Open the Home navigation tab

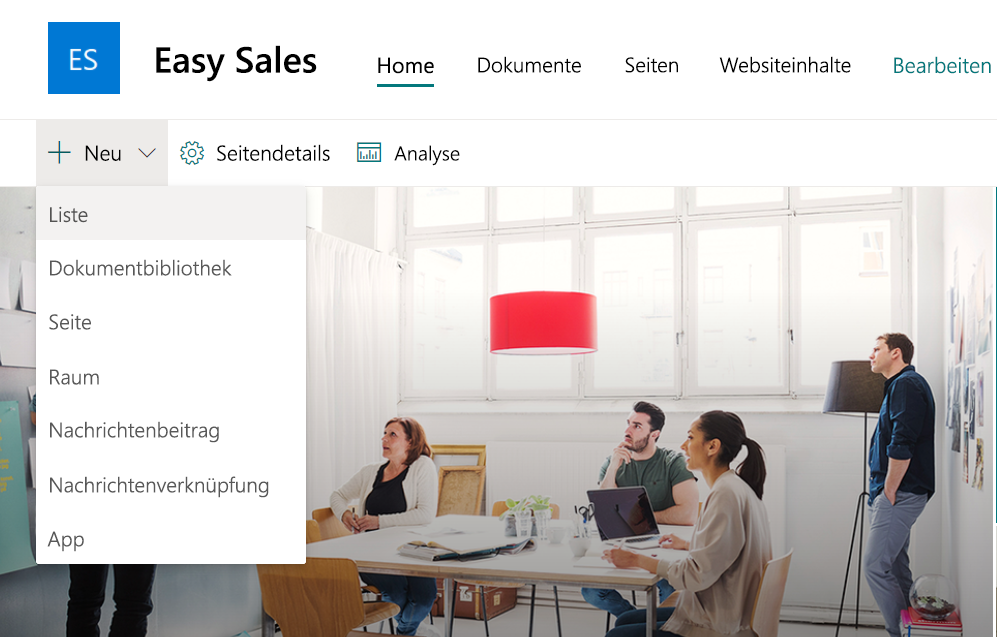(405, 65)
